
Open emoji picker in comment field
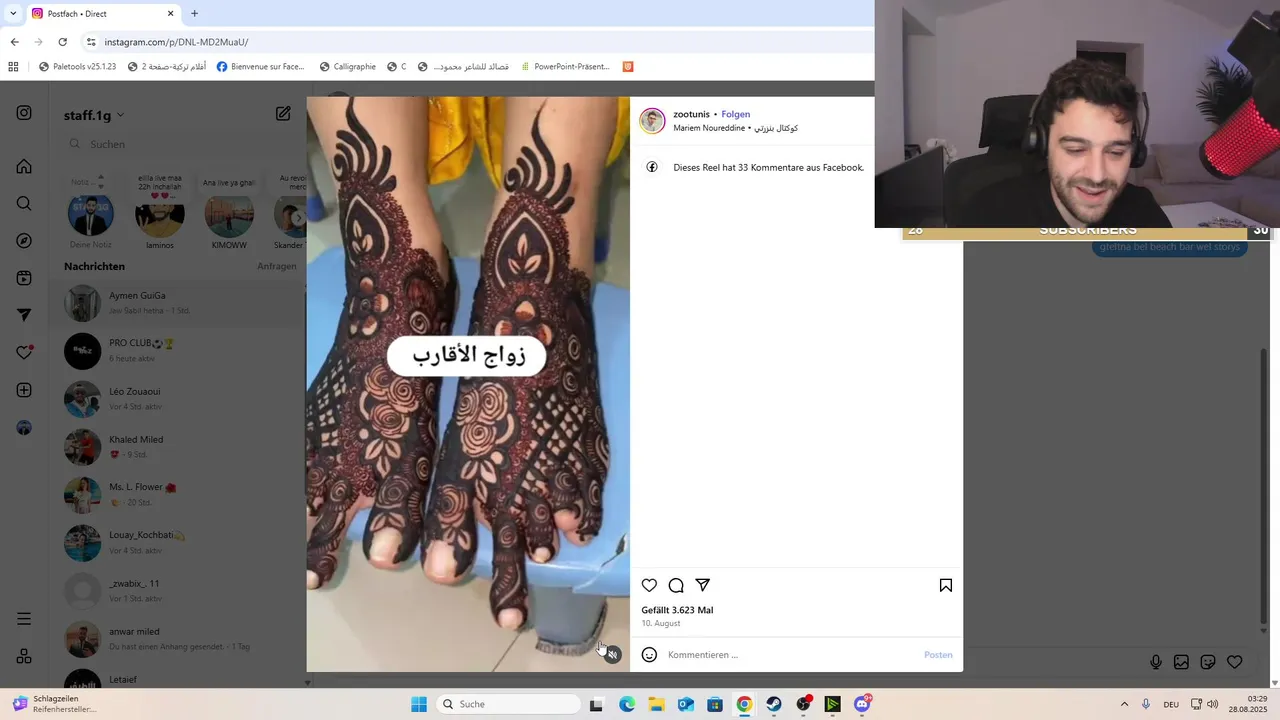(x=649, y=655)
